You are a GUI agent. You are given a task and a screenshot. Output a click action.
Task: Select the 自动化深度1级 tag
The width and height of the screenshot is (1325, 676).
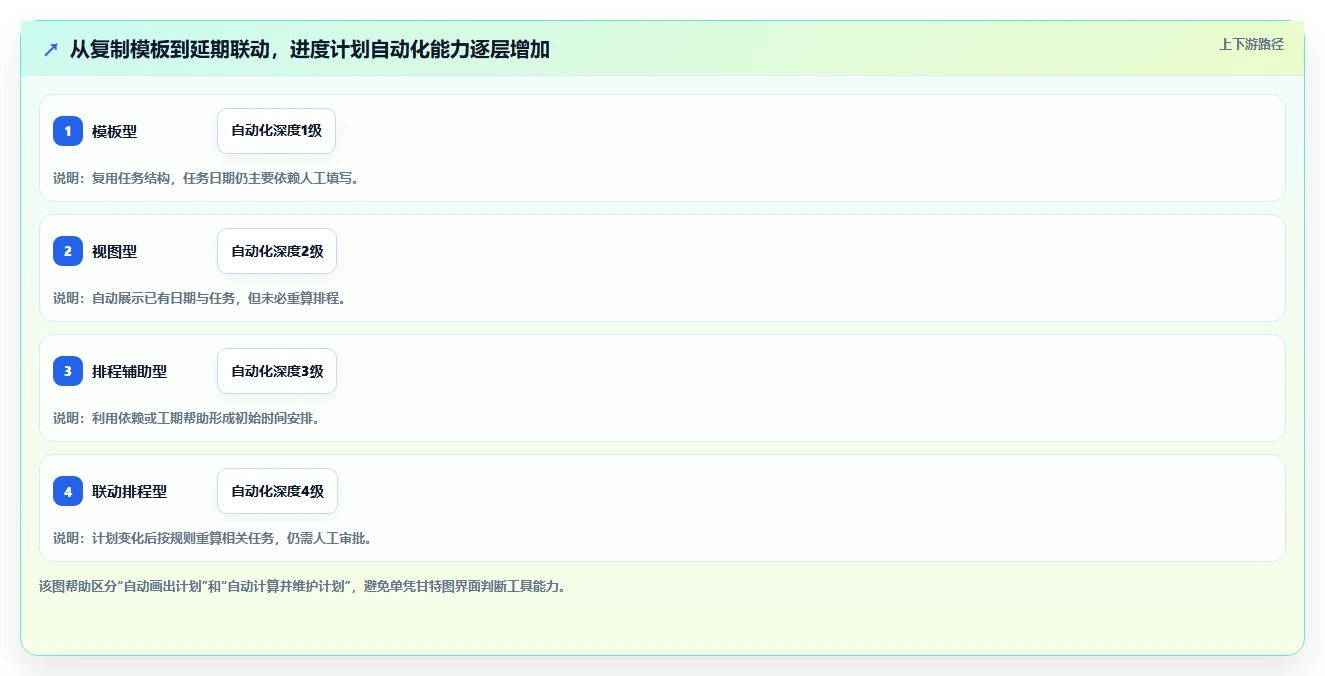pyautogui.click(x=276, y=131)
